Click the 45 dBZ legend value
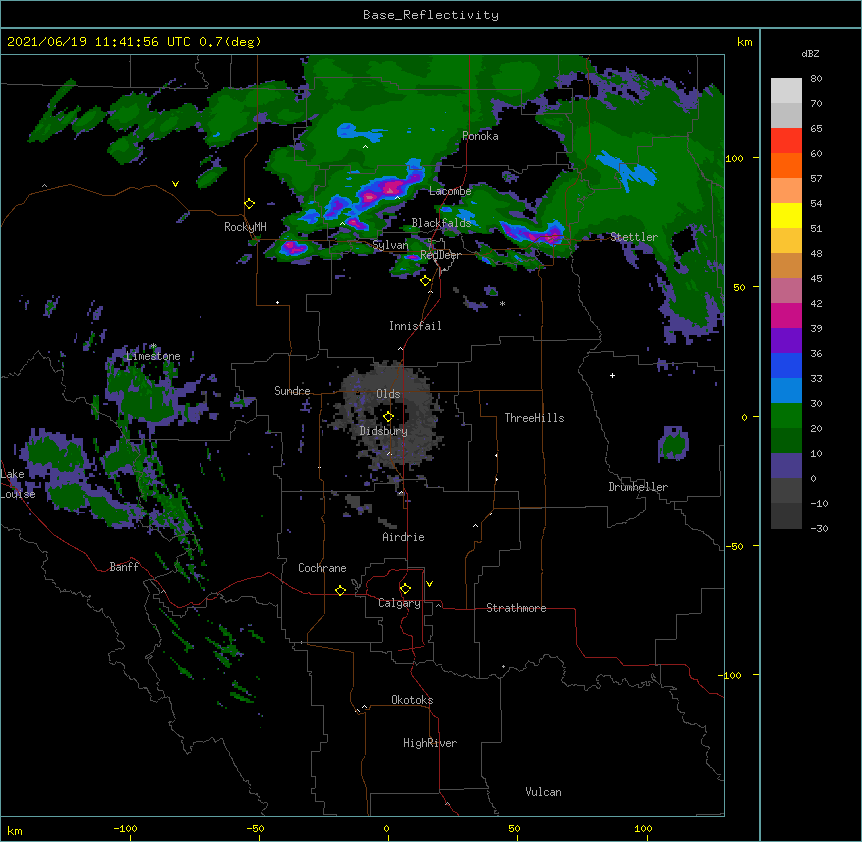This screenshot has width=862, height=842. (816, 279)
